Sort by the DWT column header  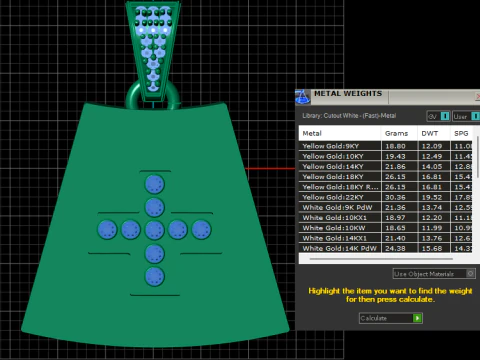[x=434, y=133]
